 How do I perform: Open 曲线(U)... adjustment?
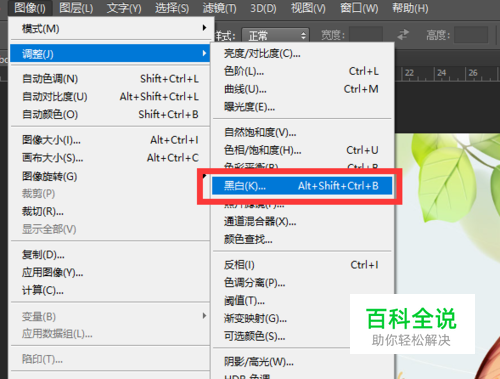pos(302,89)
